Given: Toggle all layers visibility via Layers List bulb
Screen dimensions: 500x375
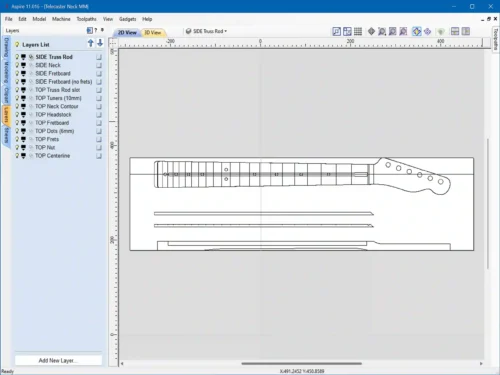Looking at the screenshot, I should (x=17, y=44).
